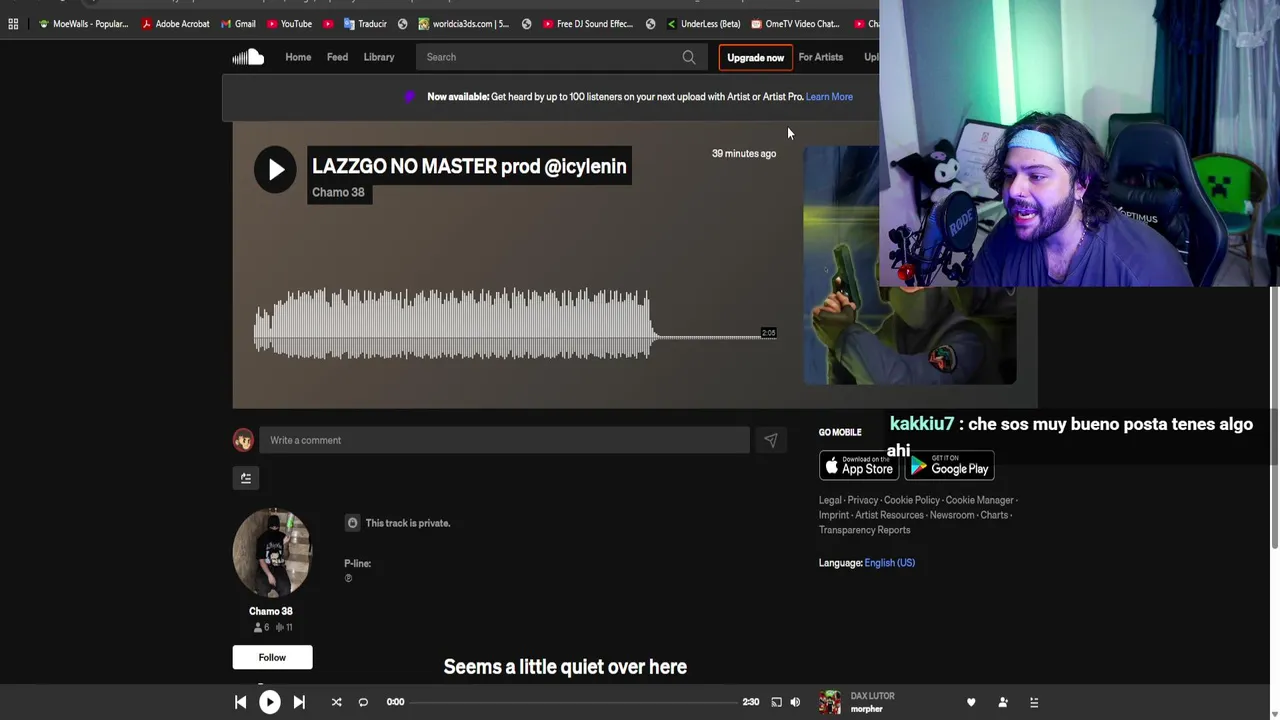This screenshot has width=1280, height=720.
Task: Follow the Learn More link in the banner
Action: click(829, 97)
